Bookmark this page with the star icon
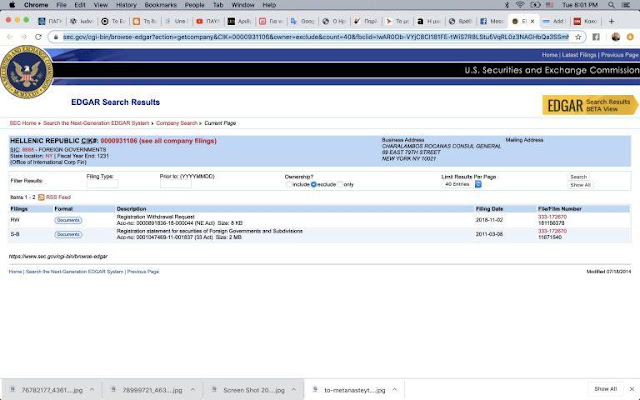Viewport: 640px width, 400px height. 578,37
